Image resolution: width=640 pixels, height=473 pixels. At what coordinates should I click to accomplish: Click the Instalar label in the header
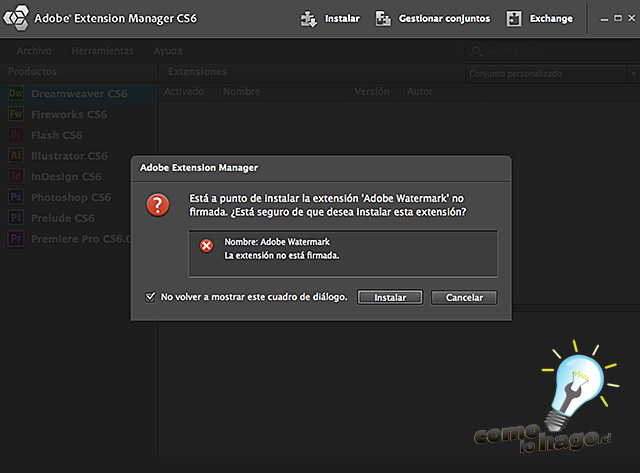(x=342, y=19)
